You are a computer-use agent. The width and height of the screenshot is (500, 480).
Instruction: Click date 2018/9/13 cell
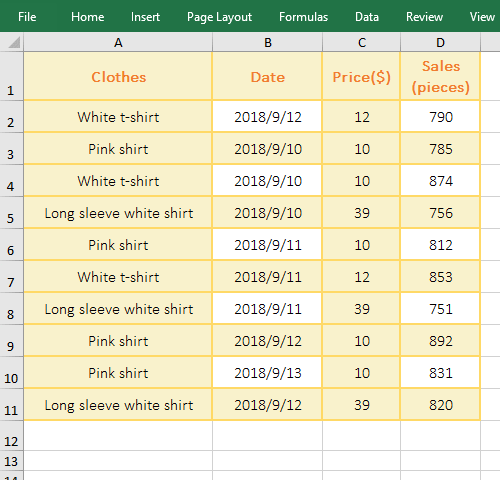click(x=267, y=373)
